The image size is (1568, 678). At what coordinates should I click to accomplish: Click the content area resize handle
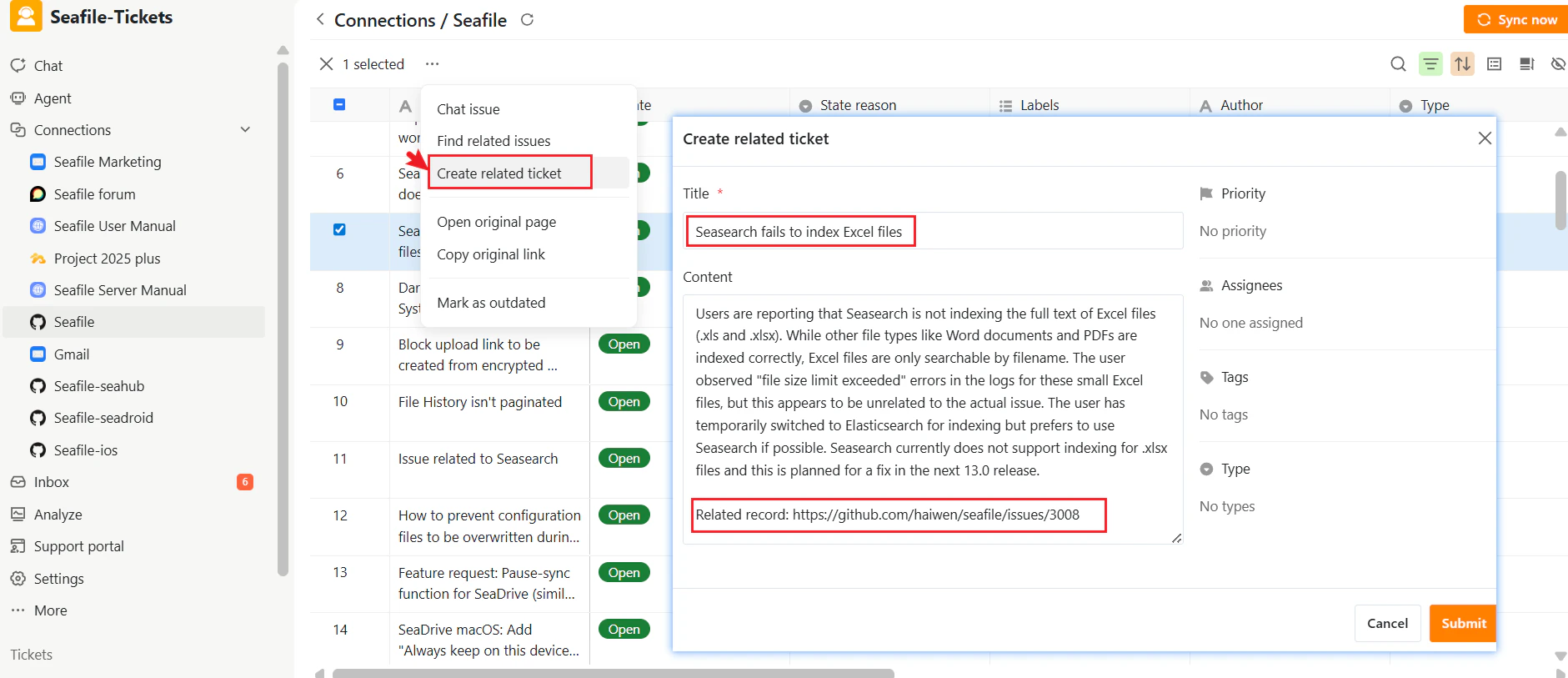pos(1176,538)
